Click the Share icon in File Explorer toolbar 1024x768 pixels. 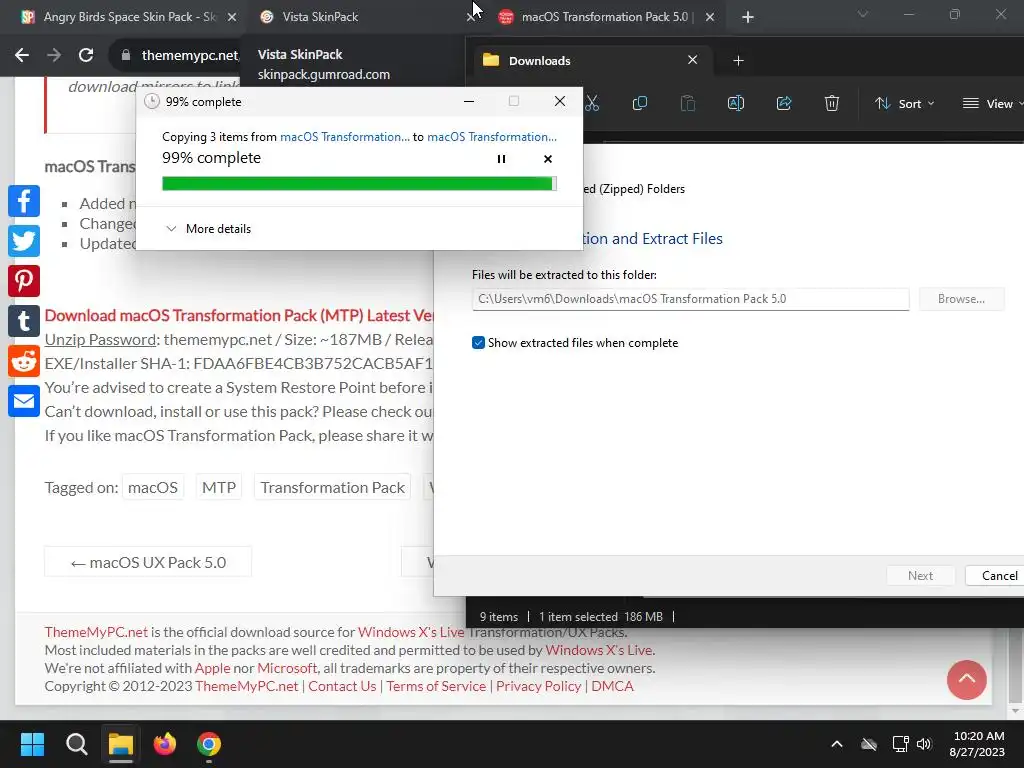784,103
